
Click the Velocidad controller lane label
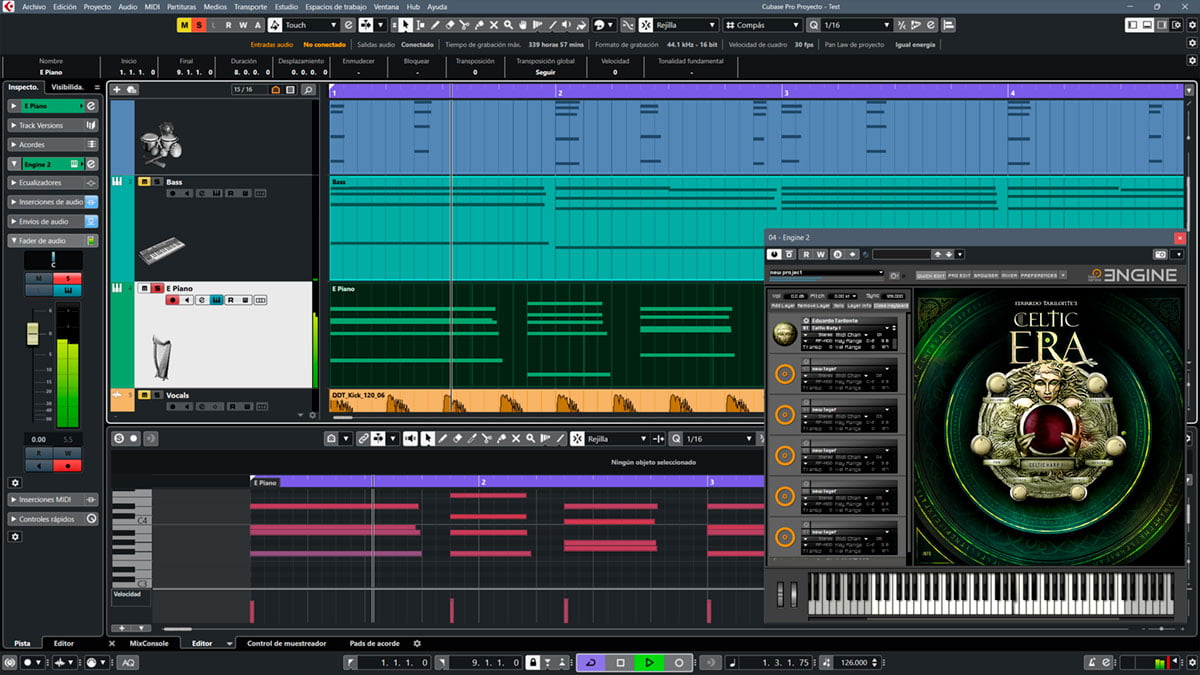127,594
